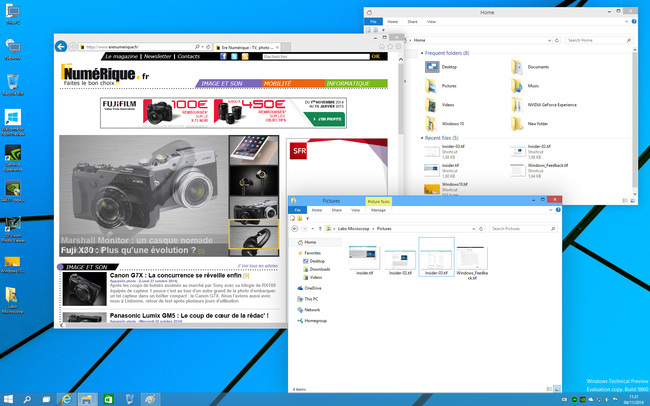
Task: Expand the ribbon in the Pictures window
Action: coord(551,210)
